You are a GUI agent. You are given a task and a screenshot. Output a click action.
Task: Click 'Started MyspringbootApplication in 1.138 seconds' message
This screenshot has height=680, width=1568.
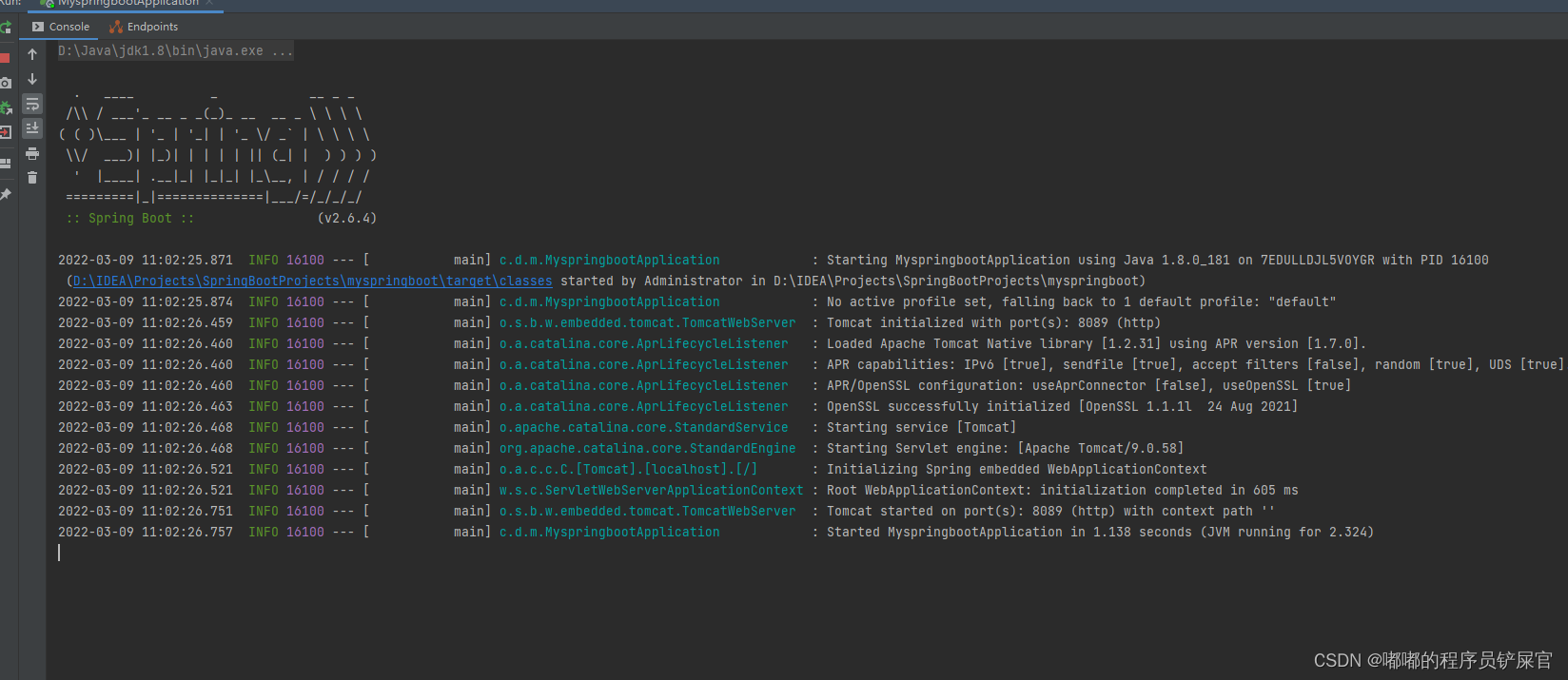tap(1100, 533)
